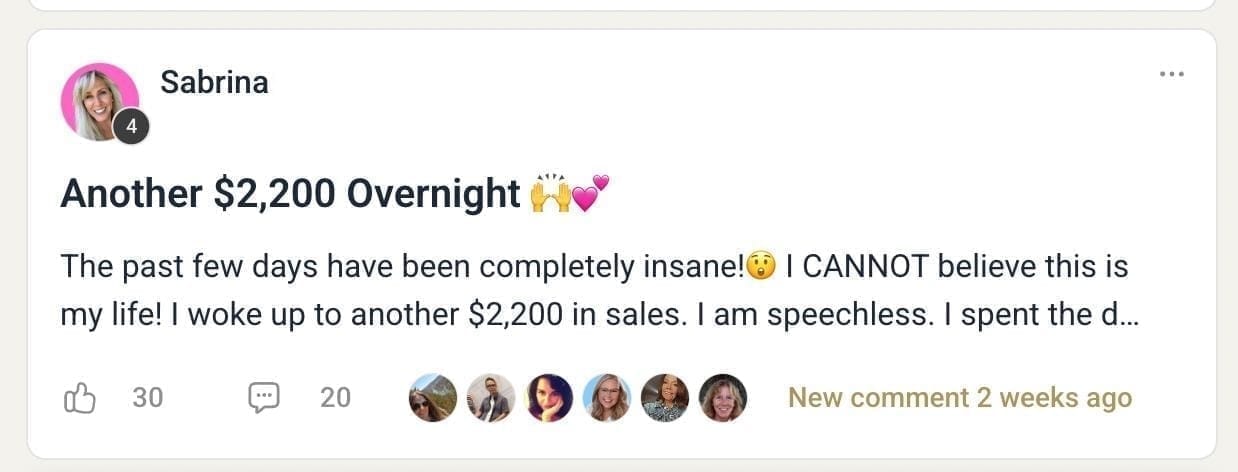Click the author name Sabrina
This screenshot has height=472, width=1238.
coord(214,82)
